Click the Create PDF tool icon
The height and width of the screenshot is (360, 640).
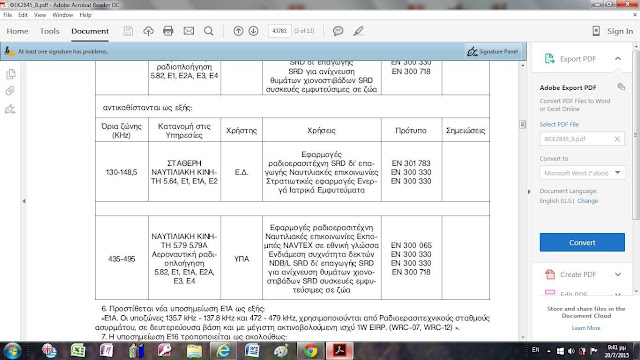click(x=550, y=274)
